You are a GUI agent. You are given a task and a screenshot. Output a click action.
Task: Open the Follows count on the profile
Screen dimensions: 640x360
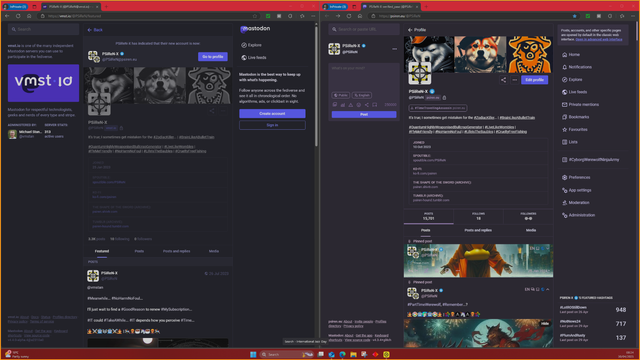click(478, 216)
